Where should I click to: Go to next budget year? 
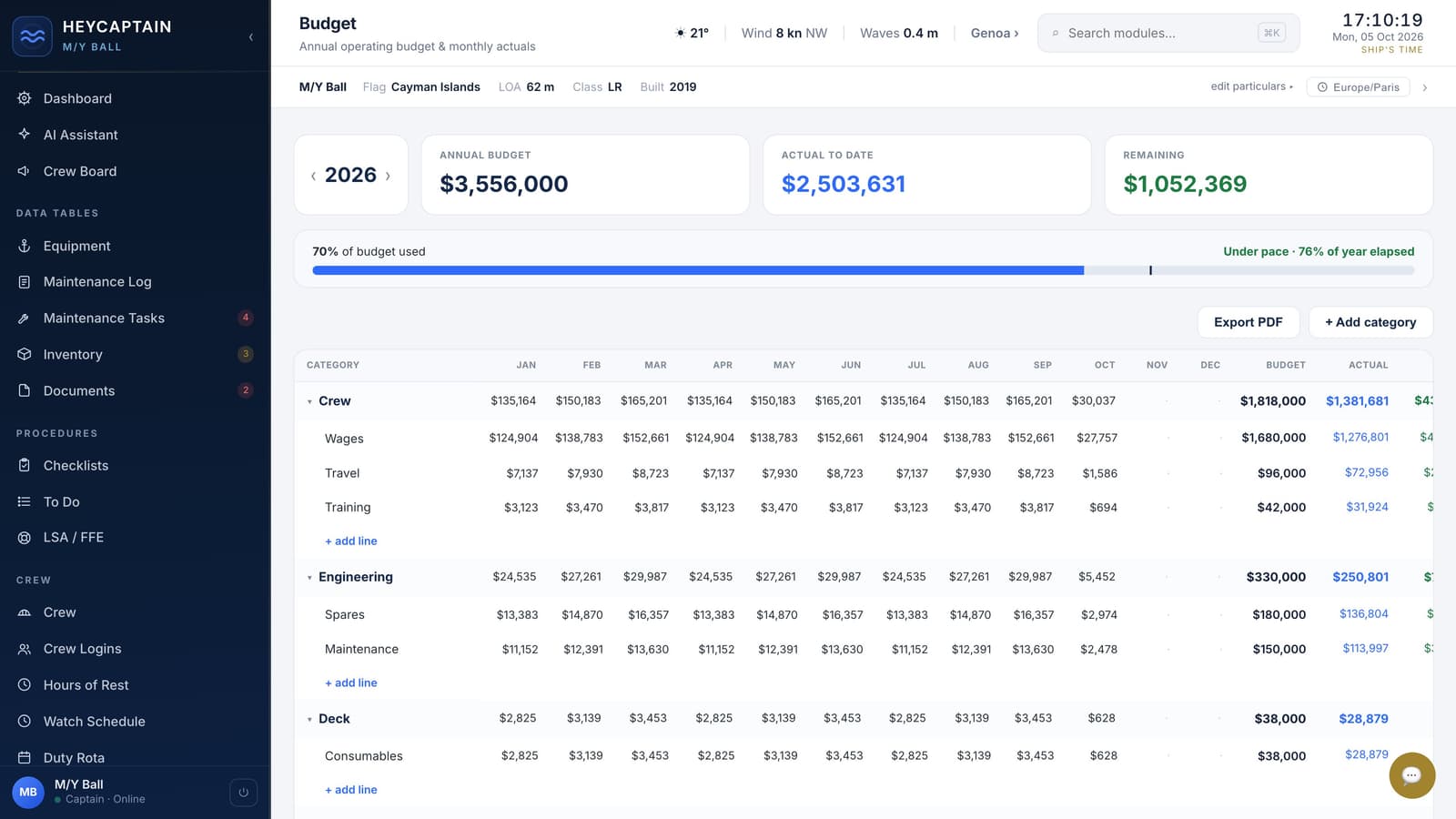(x=388, y=176)
